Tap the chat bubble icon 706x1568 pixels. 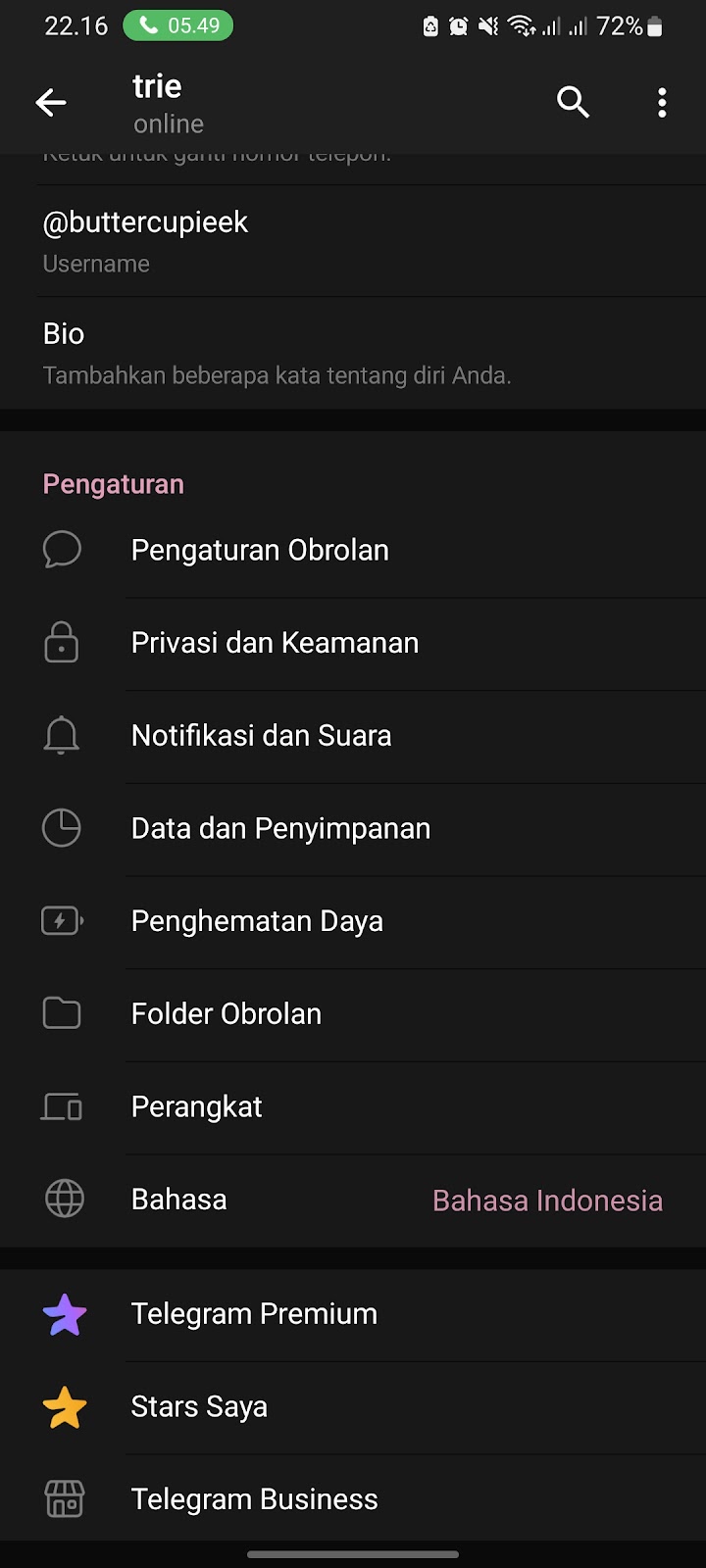click(62, 550)
